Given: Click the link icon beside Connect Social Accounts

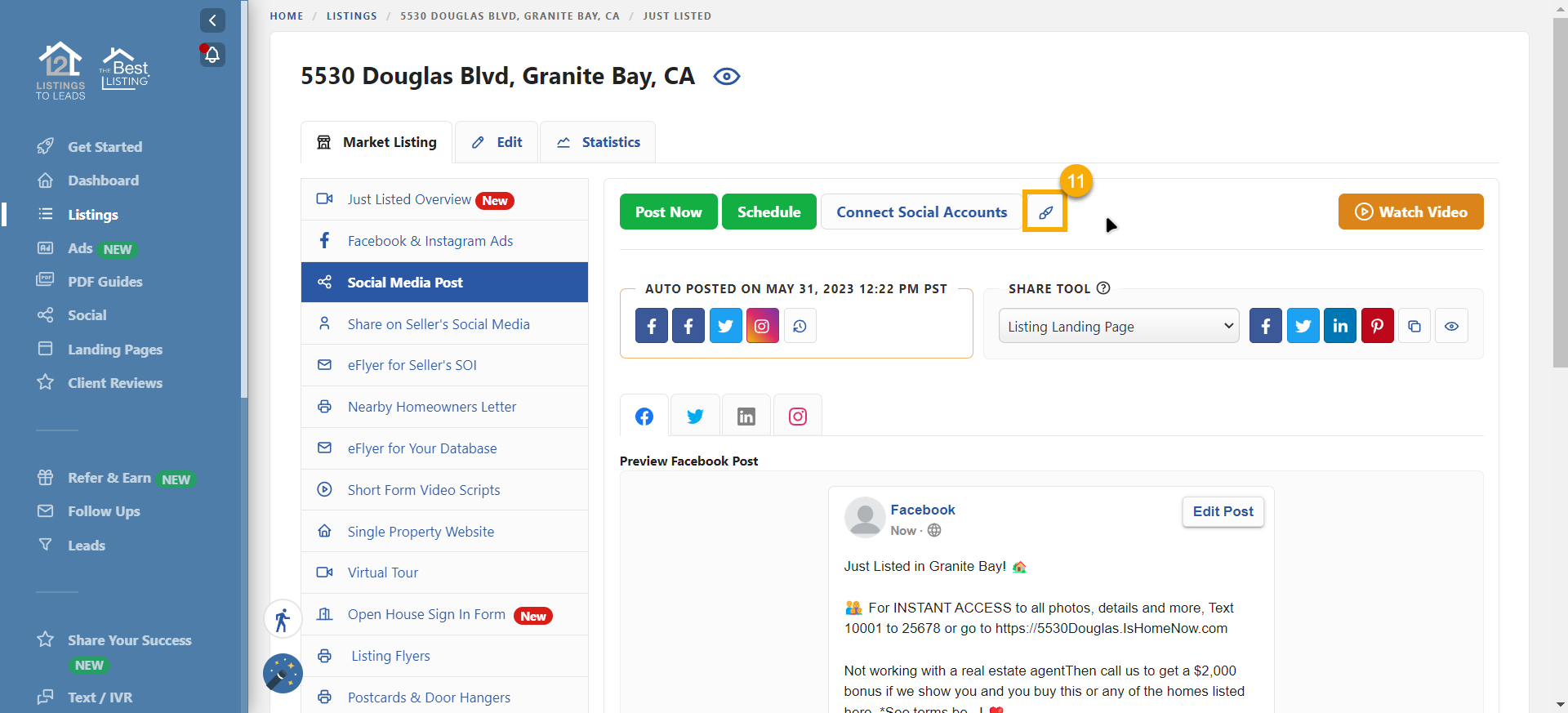Looking at the screenshot, I should click(1045, 212).
